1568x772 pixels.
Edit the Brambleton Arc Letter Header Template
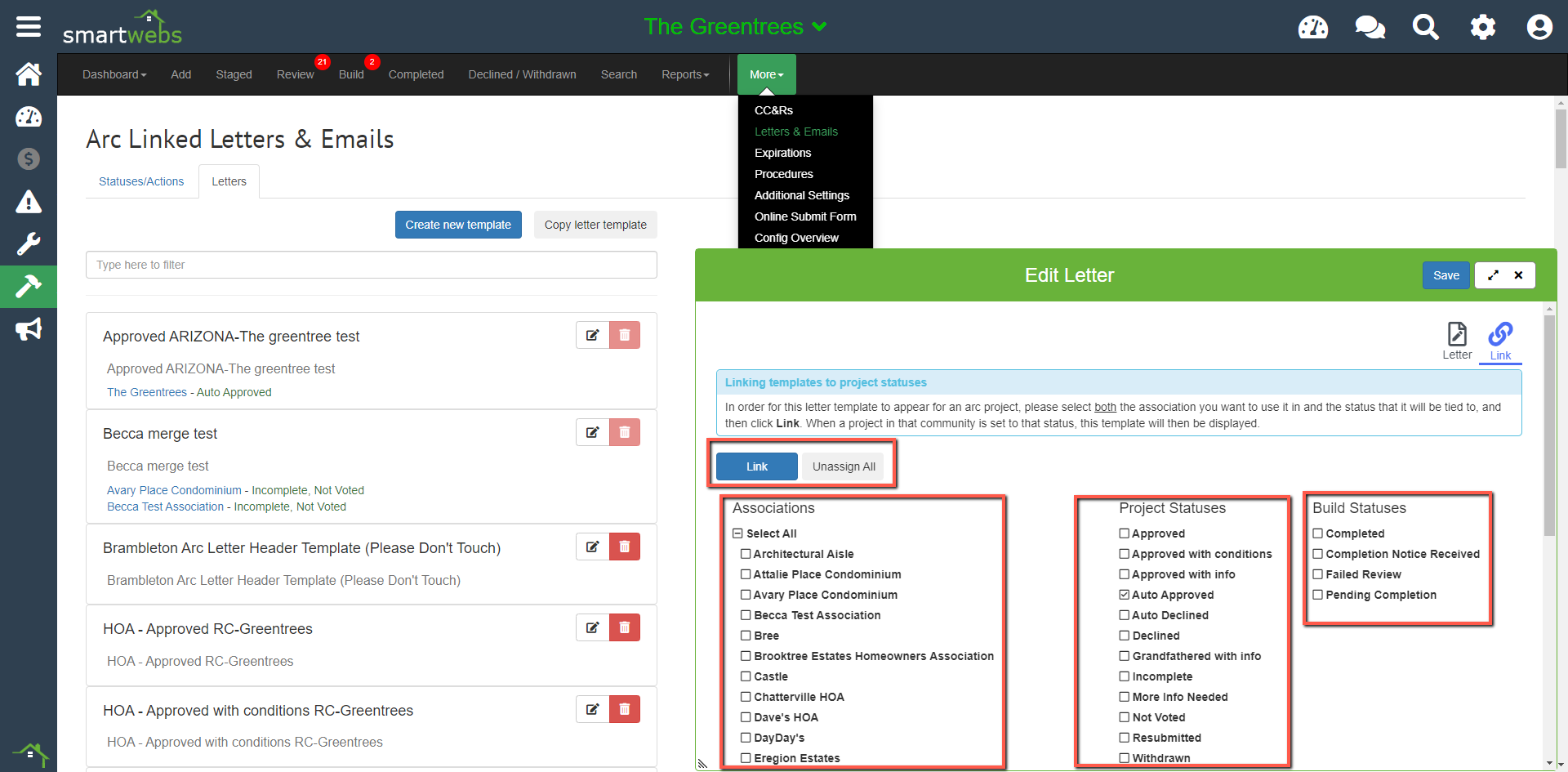coord(593,547)
